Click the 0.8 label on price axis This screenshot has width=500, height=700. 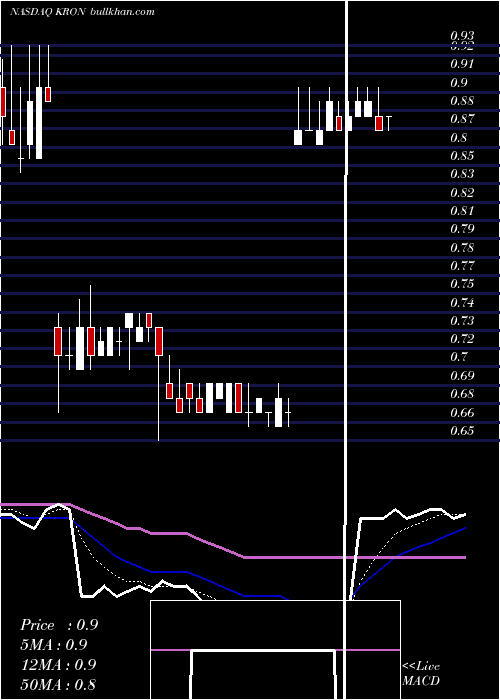click(x=458, y=138)
